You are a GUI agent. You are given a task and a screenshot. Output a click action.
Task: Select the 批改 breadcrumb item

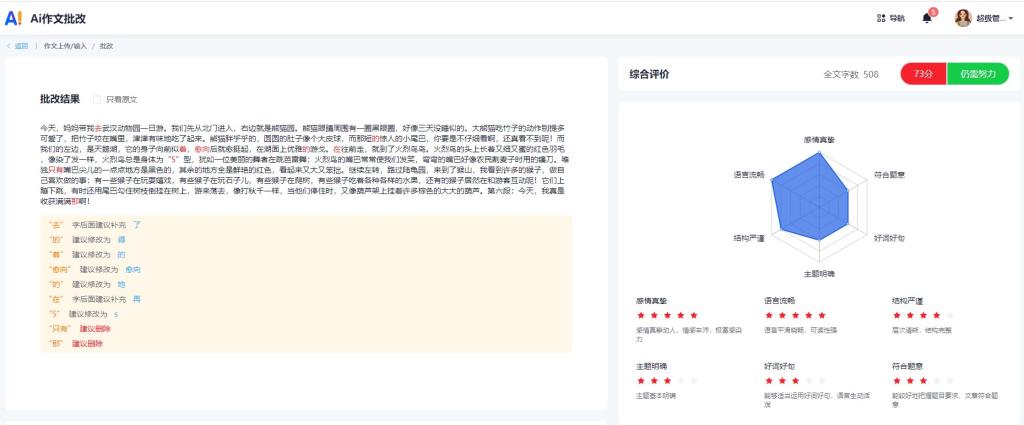tap(106, 46)
